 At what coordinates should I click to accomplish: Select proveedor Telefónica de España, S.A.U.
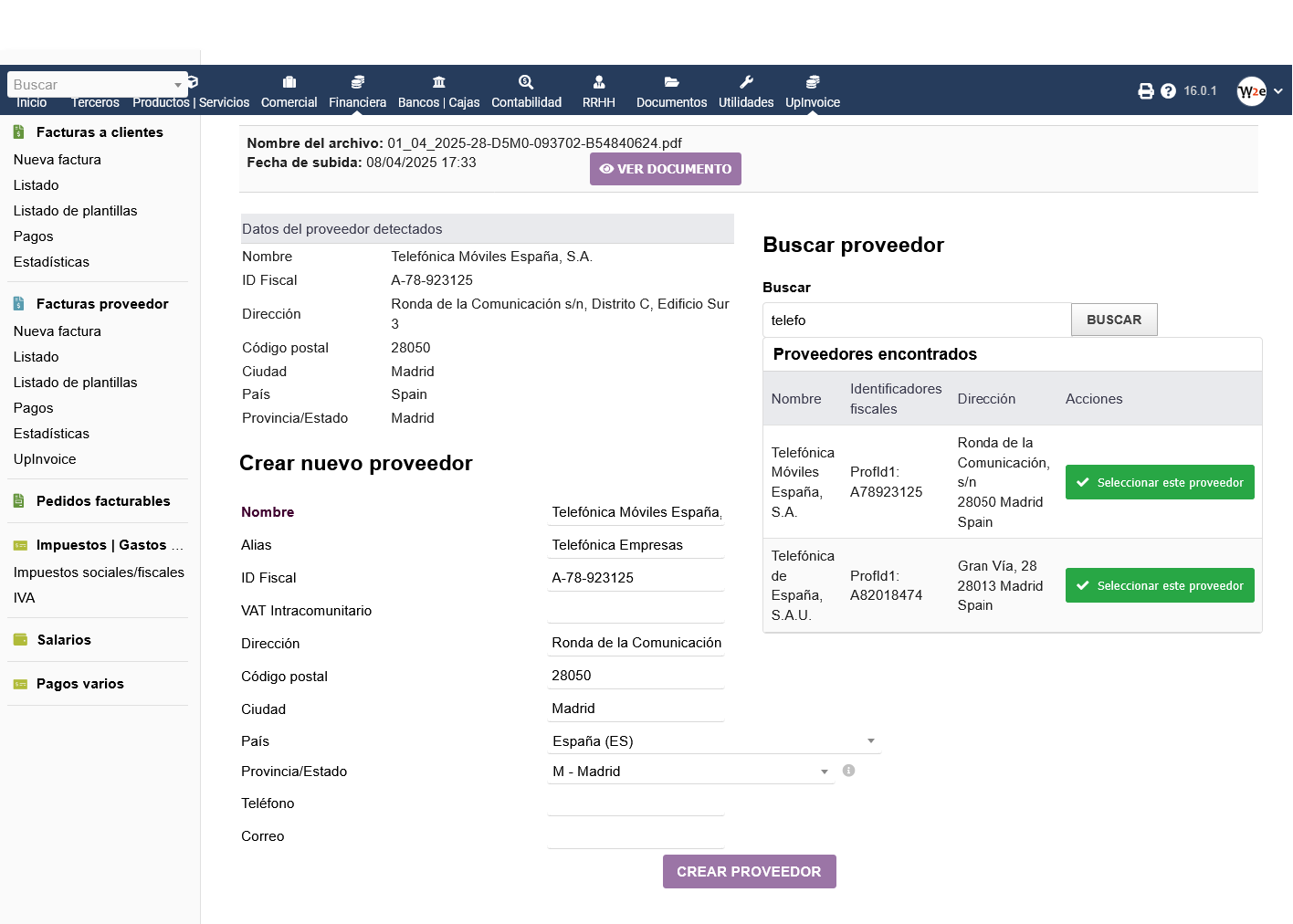(x=1160, y=585)
